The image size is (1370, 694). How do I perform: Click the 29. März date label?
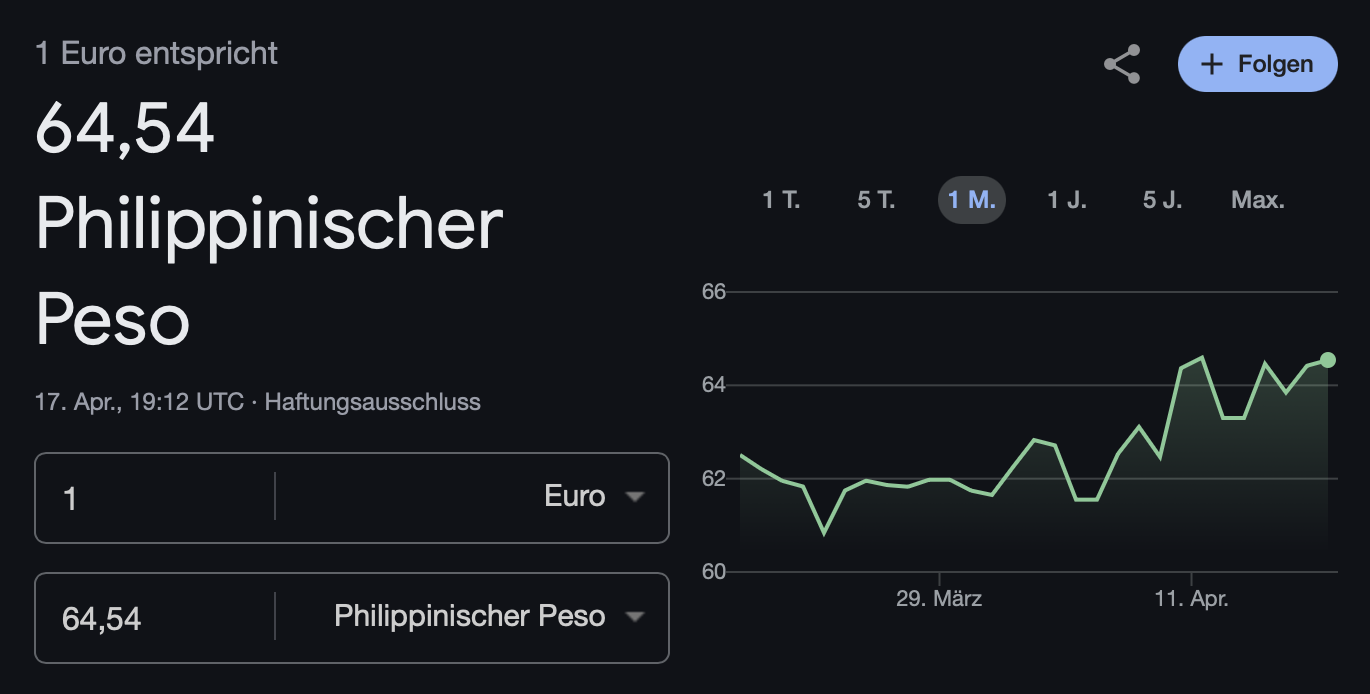pos(939,600)
